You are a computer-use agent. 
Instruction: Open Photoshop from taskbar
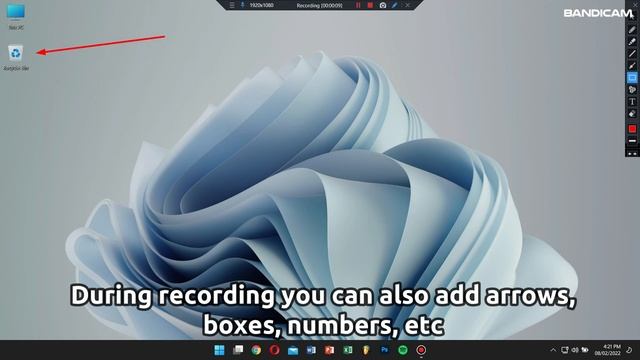pos(384,350)
